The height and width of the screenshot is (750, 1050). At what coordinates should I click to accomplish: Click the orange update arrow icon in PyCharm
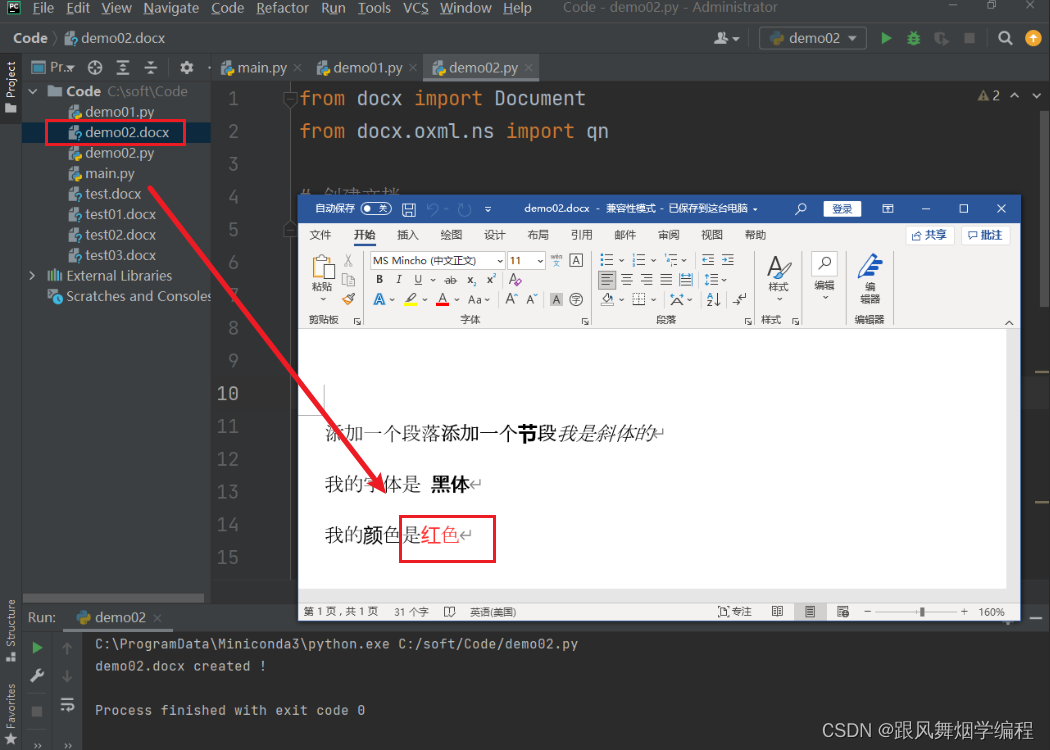1033,38
